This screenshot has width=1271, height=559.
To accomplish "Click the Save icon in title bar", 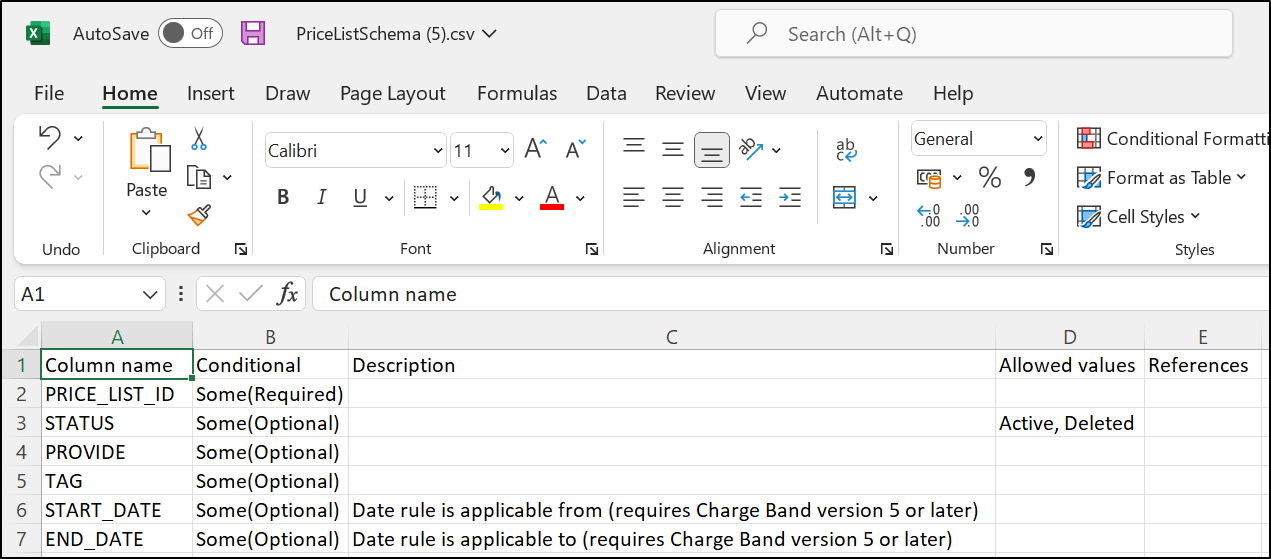I will click(253, 34).
